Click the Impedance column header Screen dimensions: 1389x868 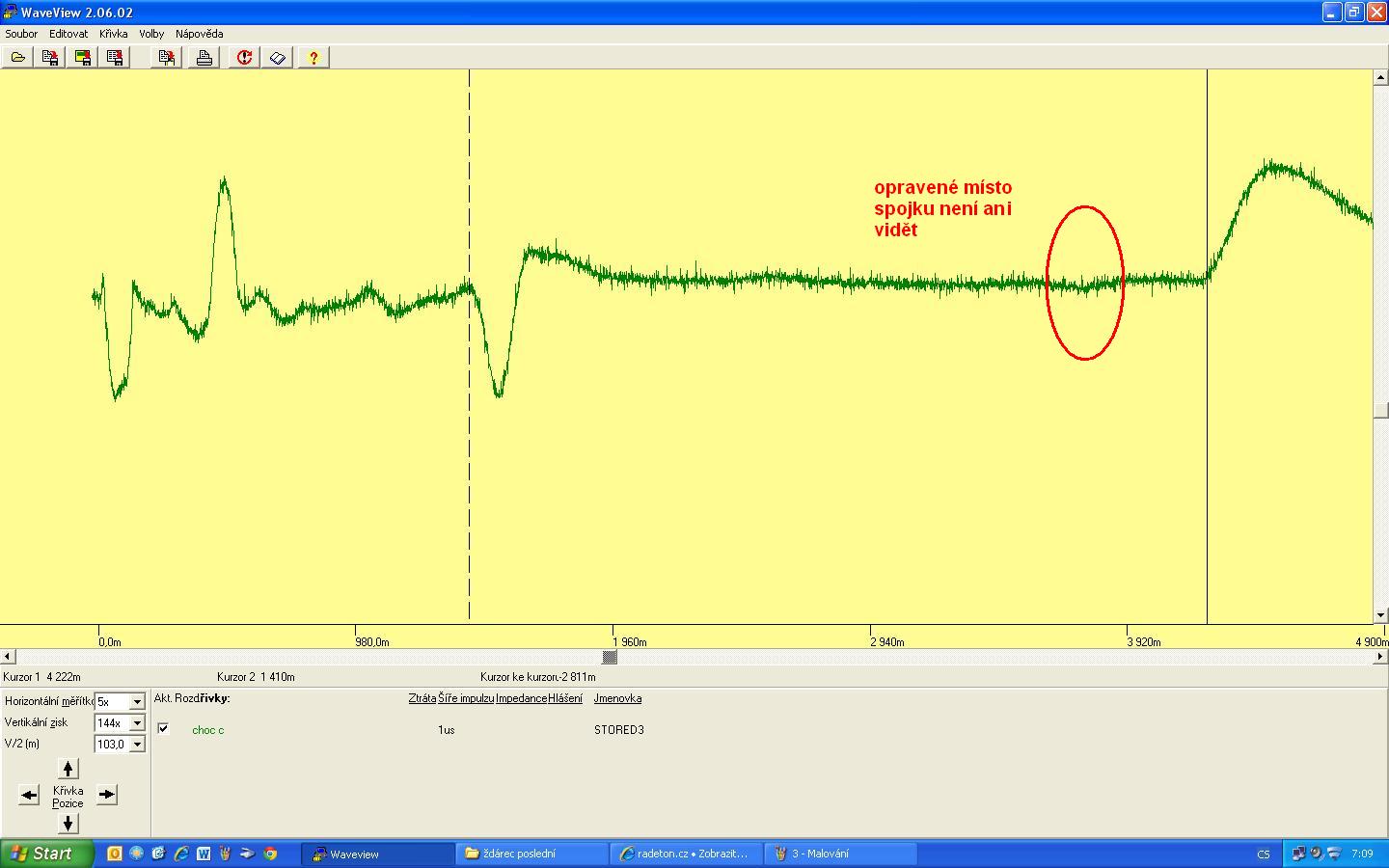[521, 698]
